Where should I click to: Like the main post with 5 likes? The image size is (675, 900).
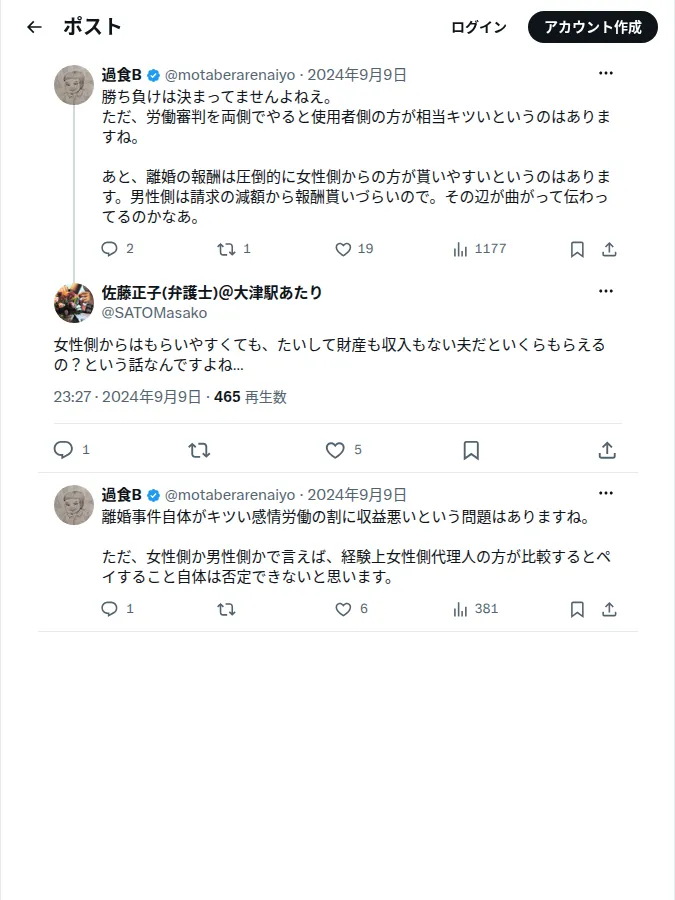(x=343, y=450)
